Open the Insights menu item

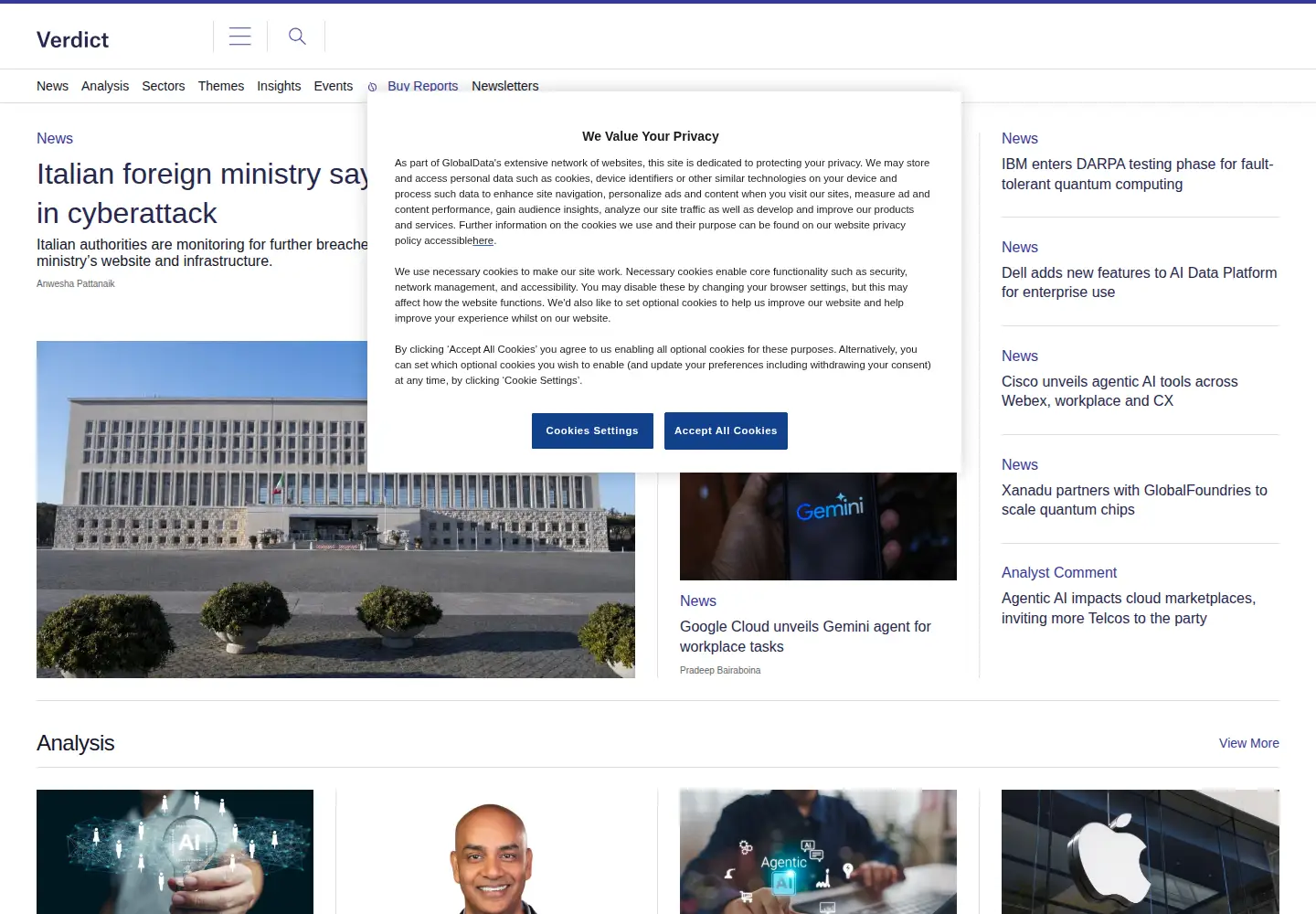(279, 86)
